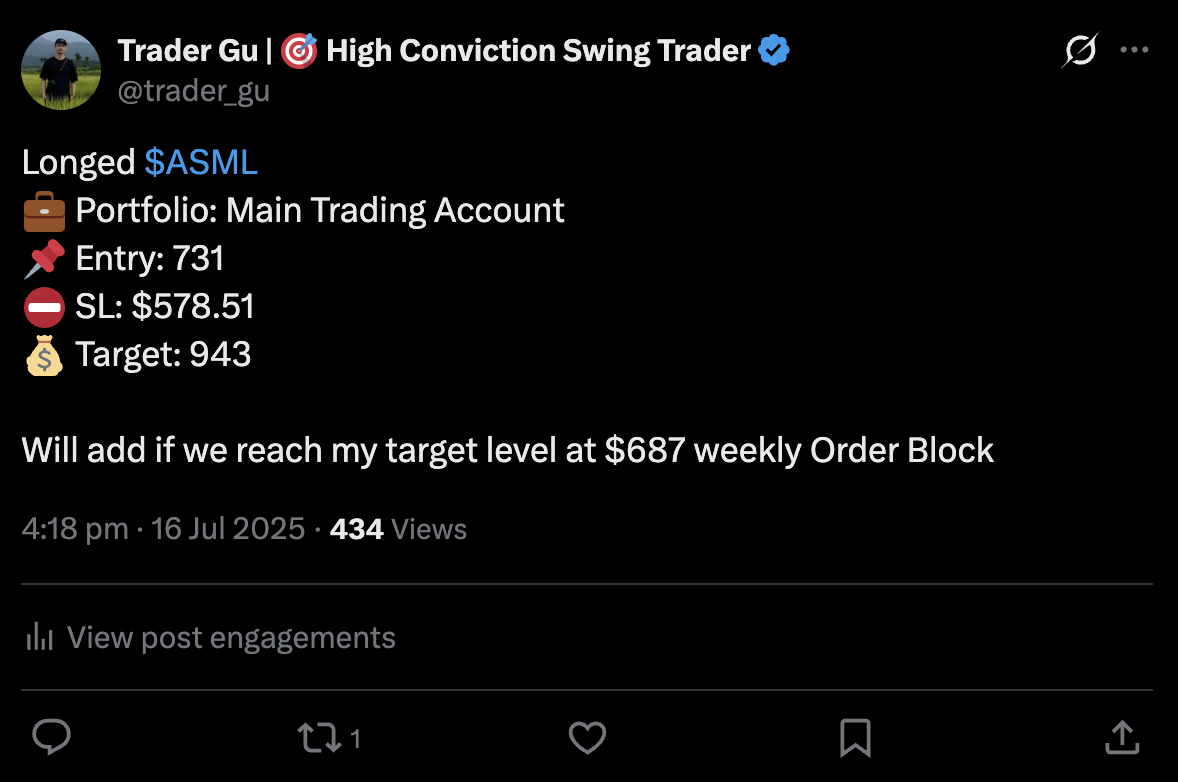This screenshot has height=782, width=1178.
Task: Click the @trader_gu handle
Action: [x=194, y=90]
